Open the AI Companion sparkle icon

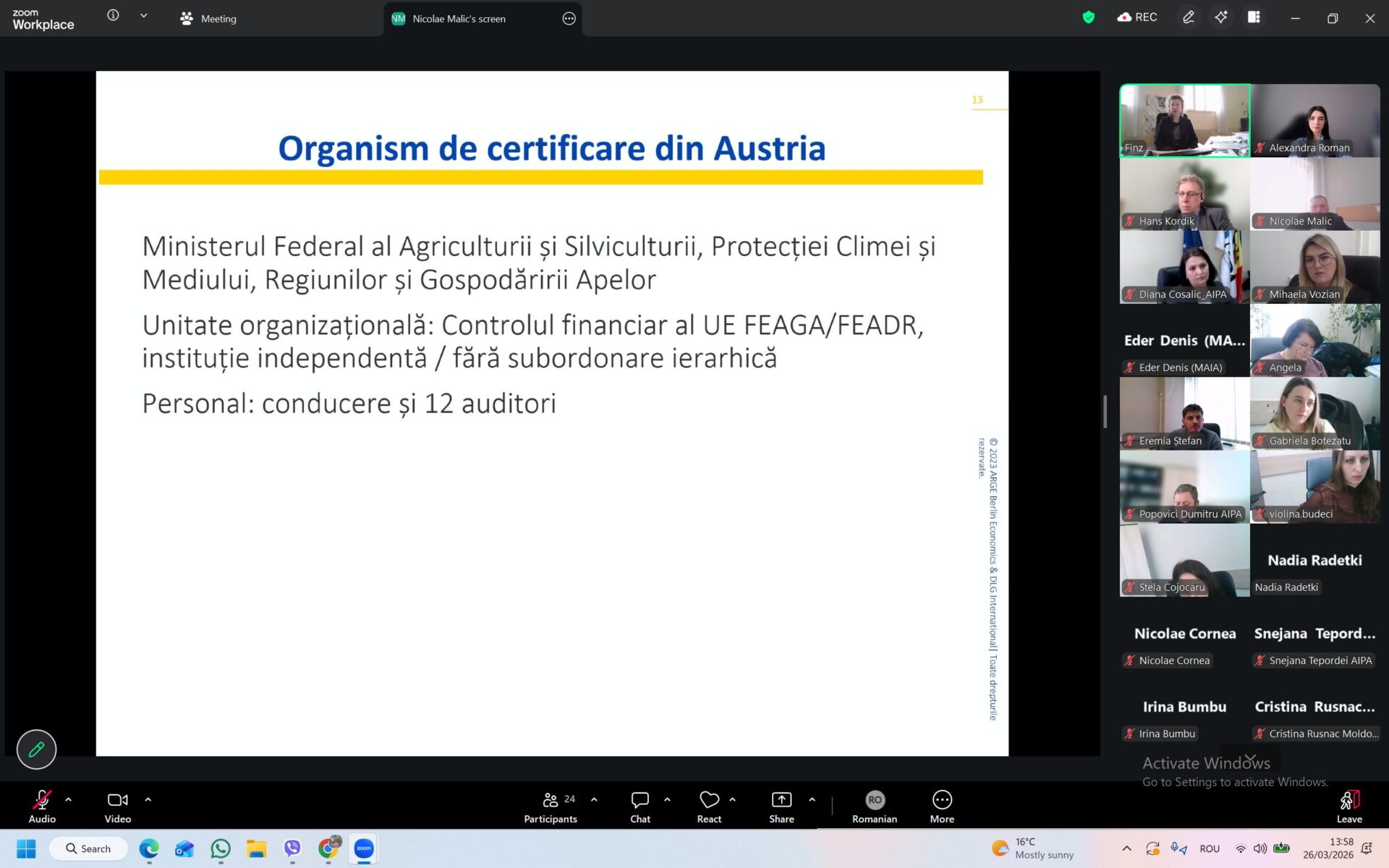point(1221,17)
